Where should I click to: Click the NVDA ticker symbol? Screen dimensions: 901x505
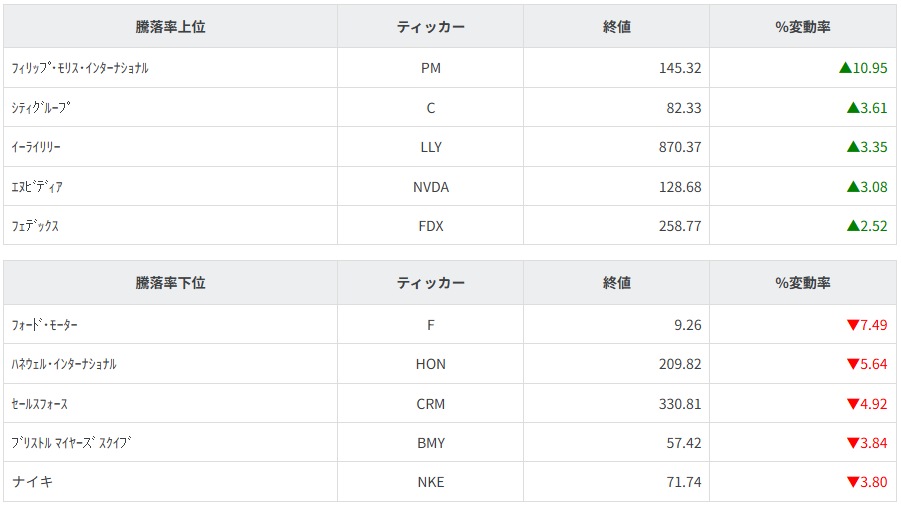[x=431, y=187]
